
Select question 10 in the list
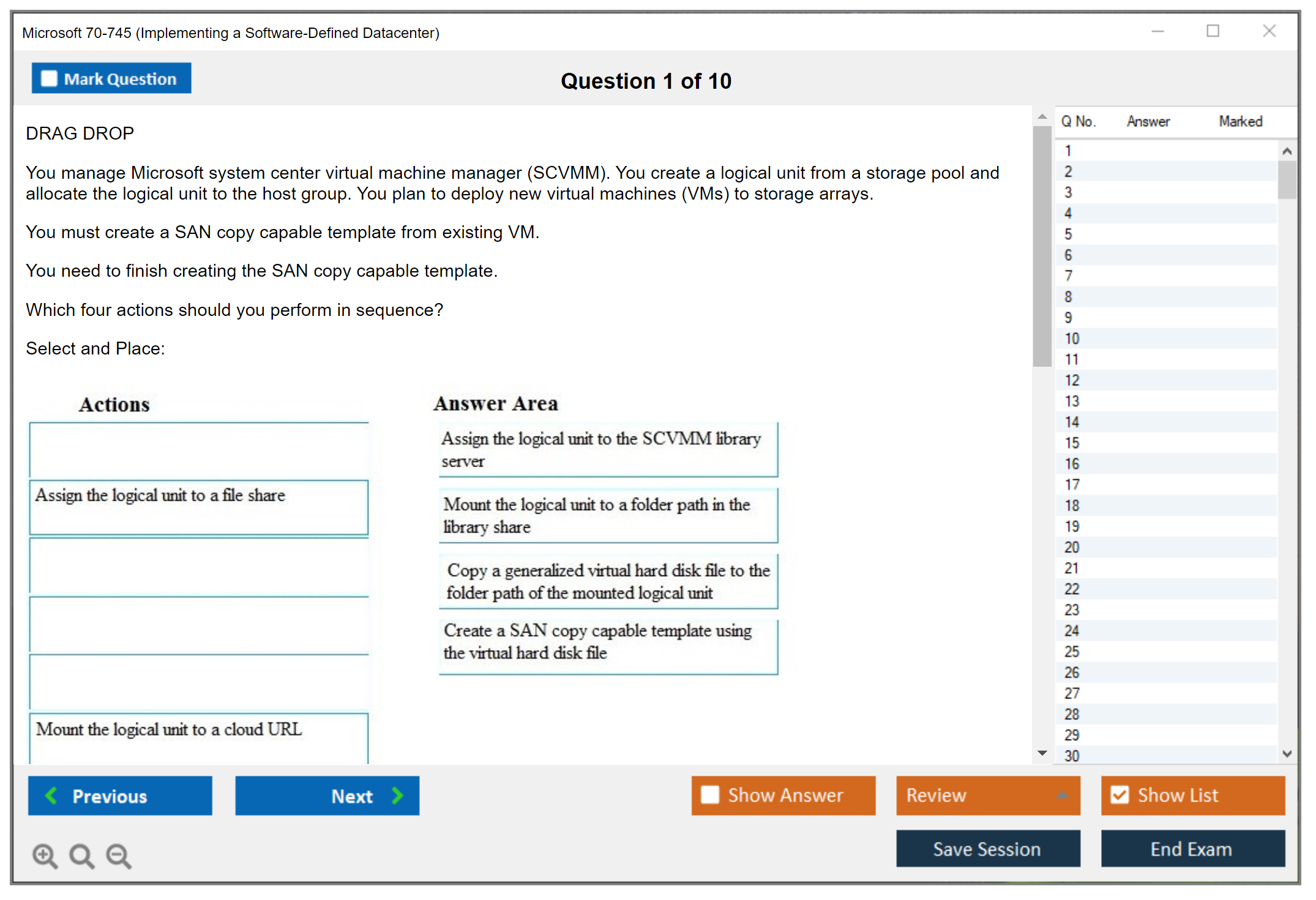(x=1072, y=339)
